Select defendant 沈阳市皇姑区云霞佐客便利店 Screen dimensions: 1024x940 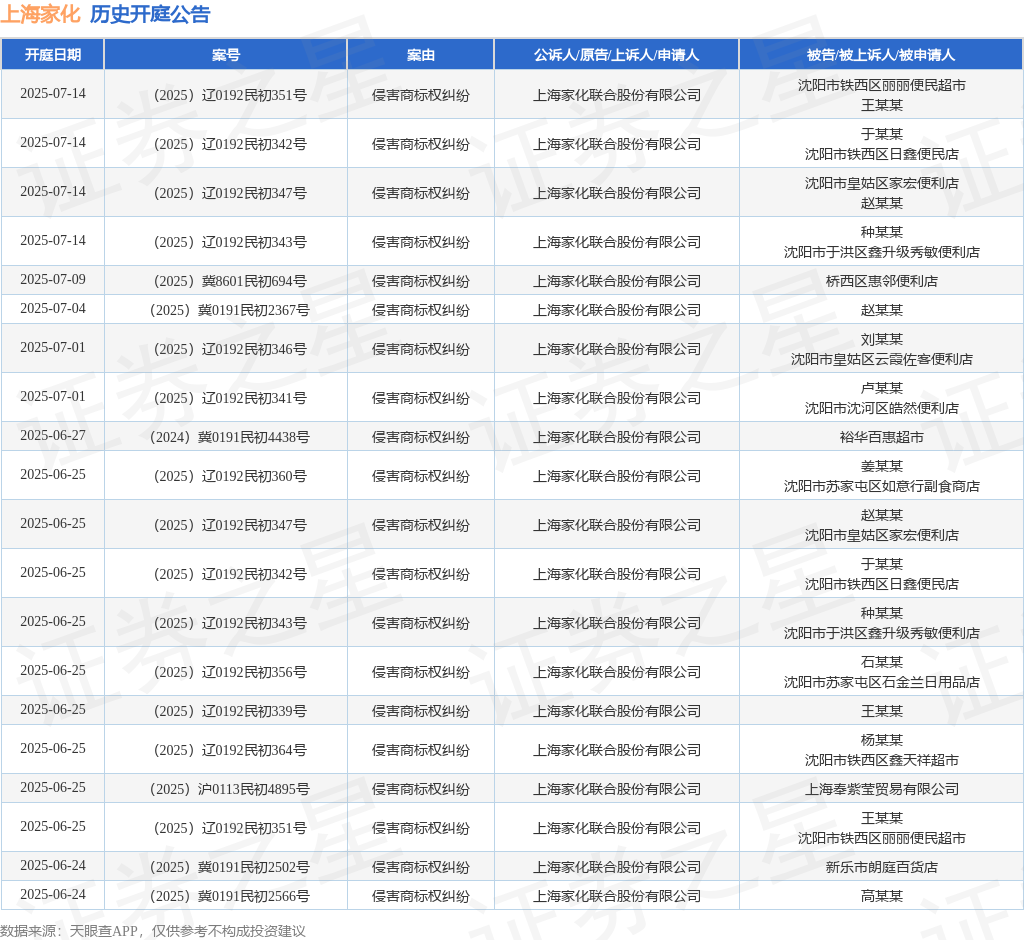[881, 359]
